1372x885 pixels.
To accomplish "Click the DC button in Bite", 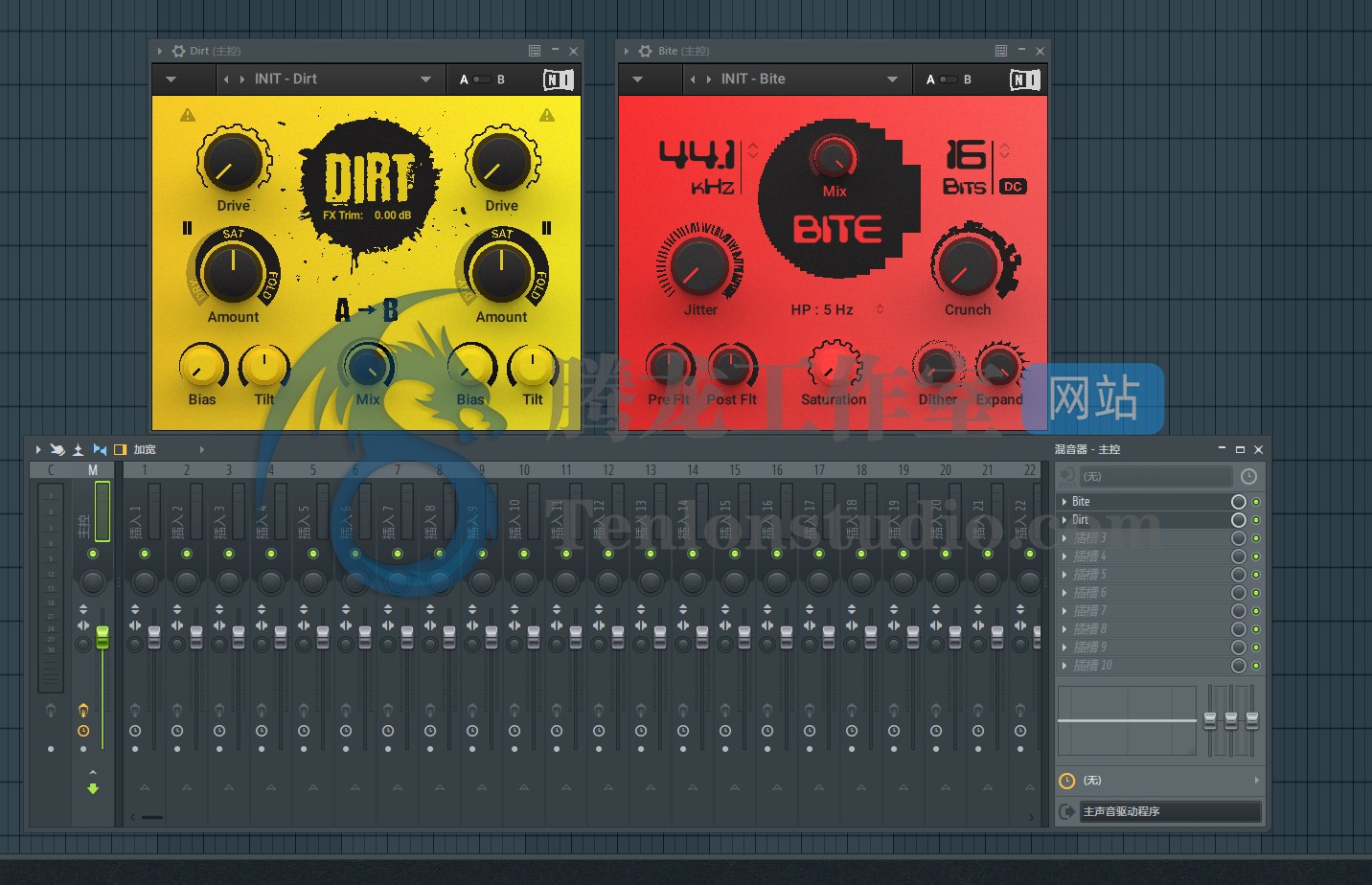I will click(x=1013, y=187).
